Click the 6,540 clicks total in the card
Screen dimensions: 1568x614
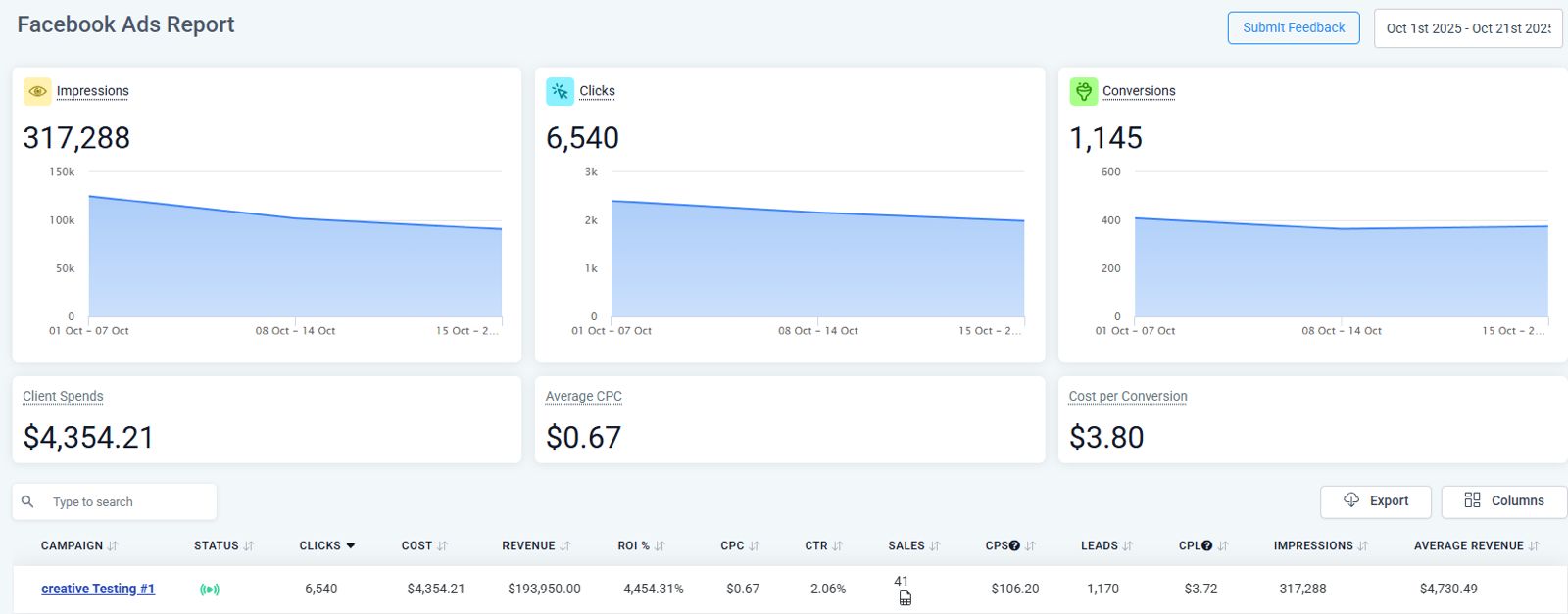[x=582, y=138]
